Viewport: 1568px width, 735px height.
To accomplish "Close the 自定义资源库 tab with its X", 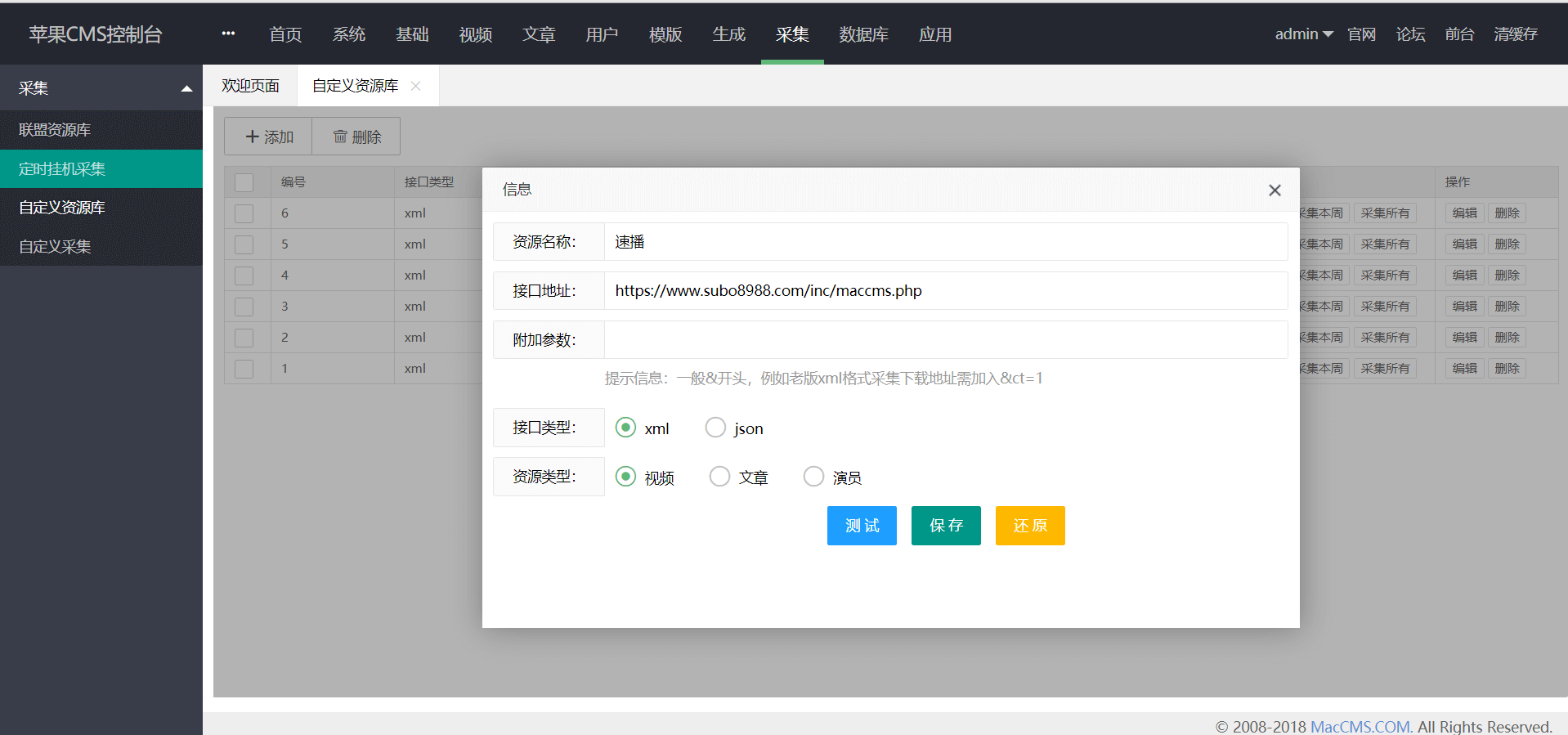I will pos(416,86).
